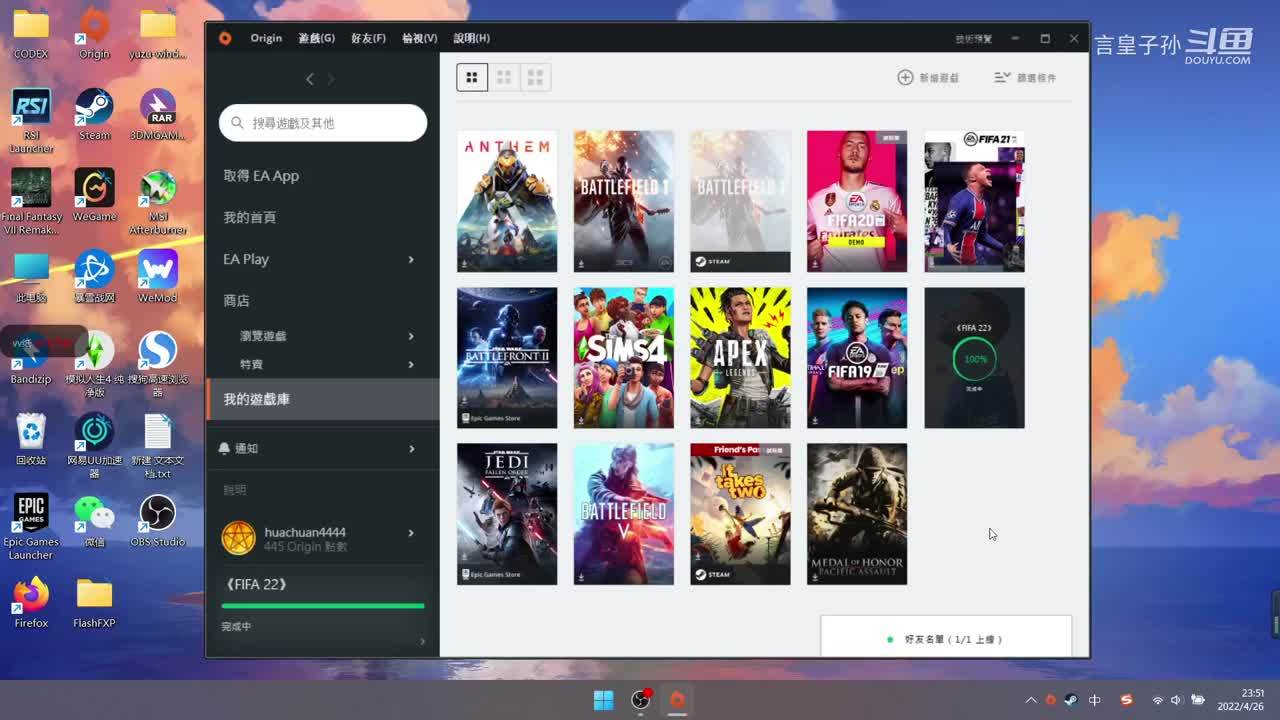
Task: Open the 回收站 recycle bin
Action: coord(31,439)
